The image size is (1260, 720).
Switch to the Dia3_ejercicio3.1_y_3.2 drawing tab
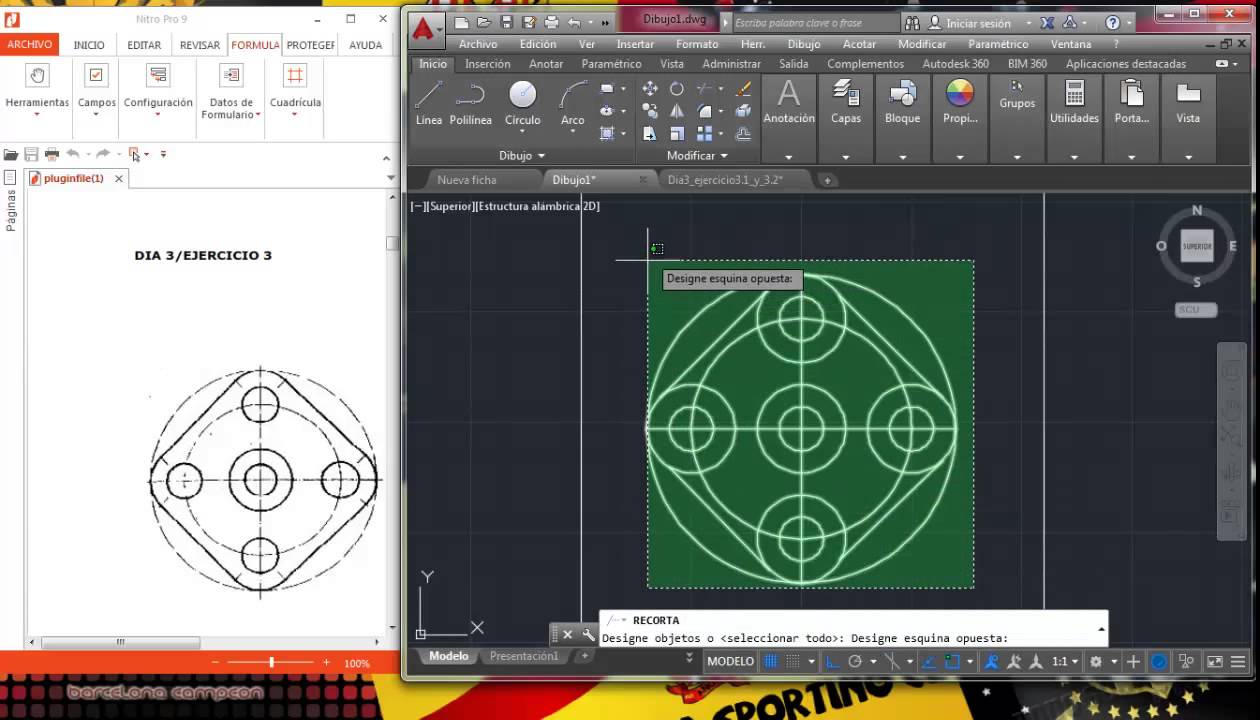725,180
